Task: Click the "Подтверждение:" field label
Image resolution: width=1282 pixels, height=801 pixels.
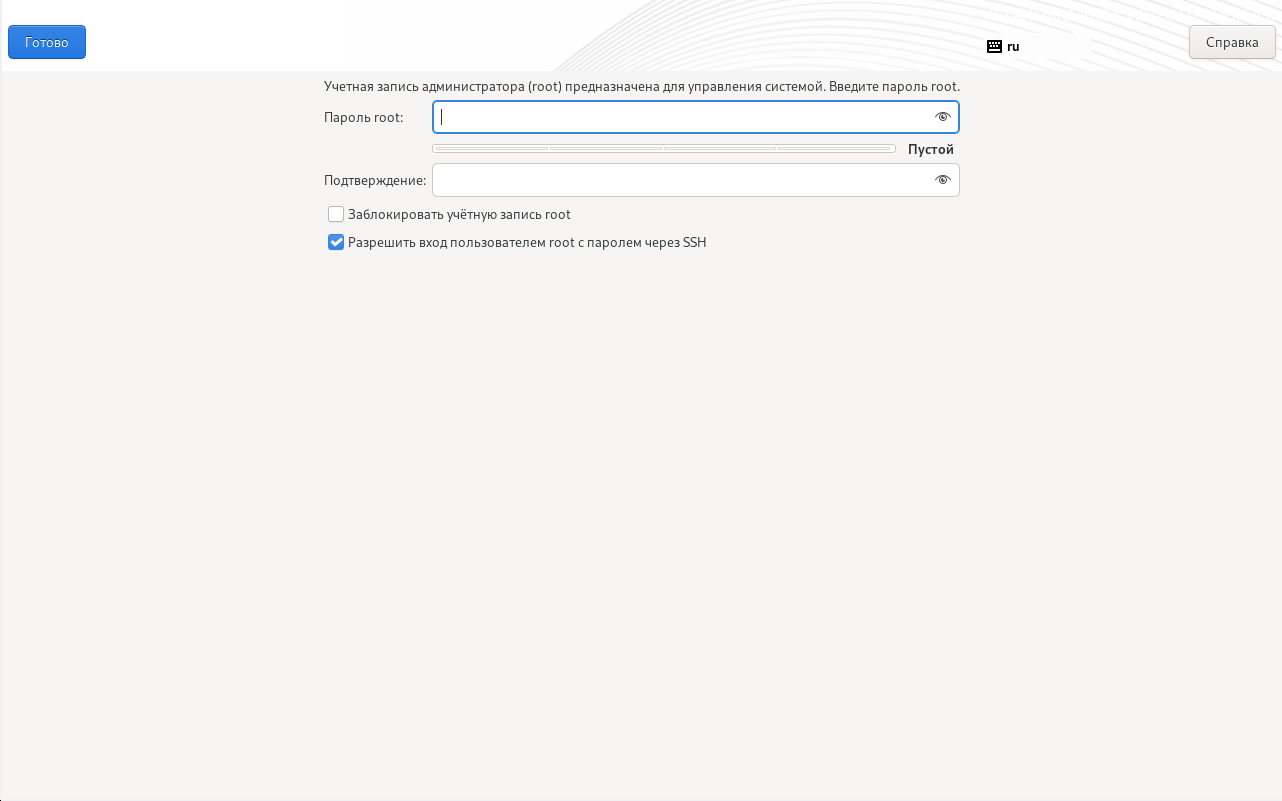Action: 375,180
